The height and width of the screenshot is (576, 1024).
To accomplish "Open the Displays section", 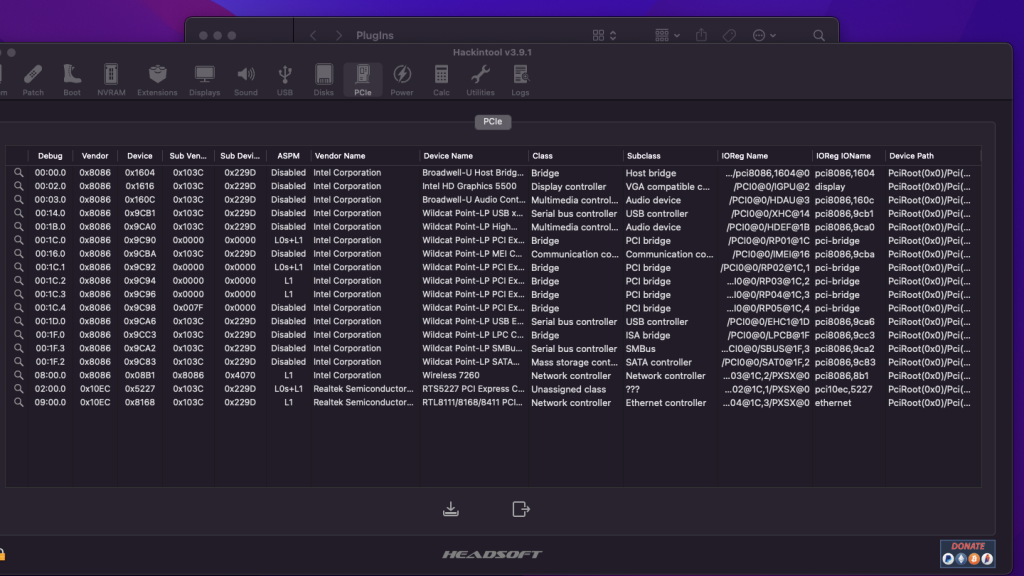I will pyautogui.click(x=204, y=80).
